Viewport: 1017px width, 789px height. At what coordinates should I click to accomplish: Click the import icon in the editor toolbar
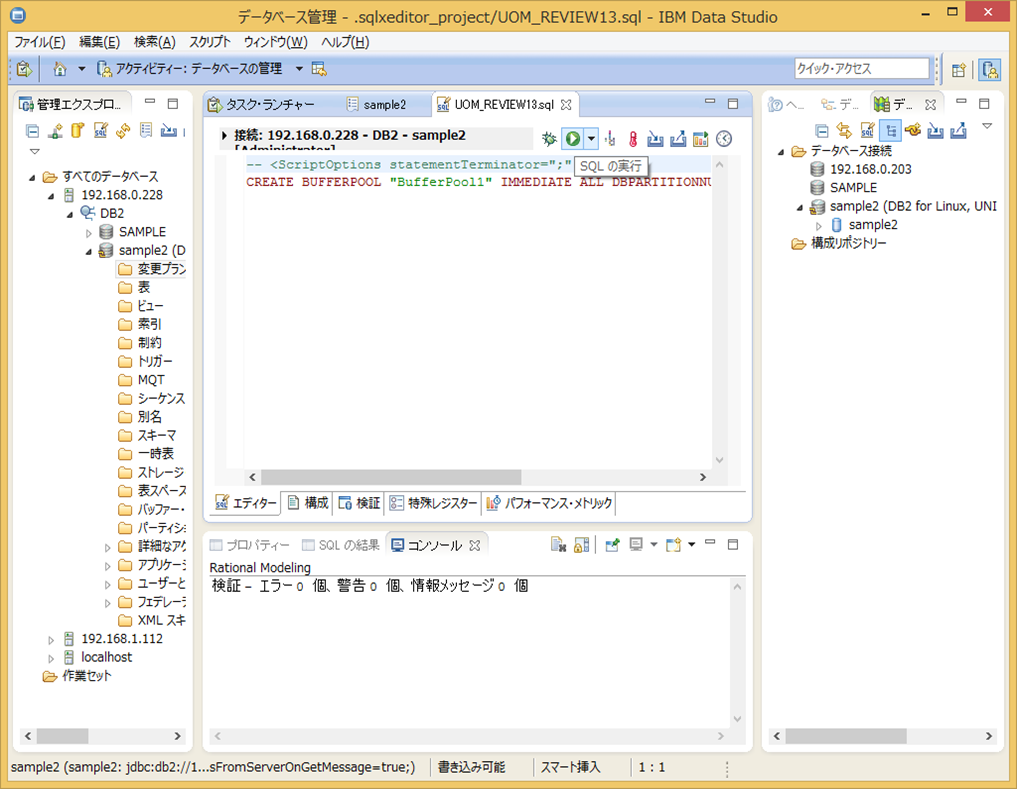(x=655, y=138)
